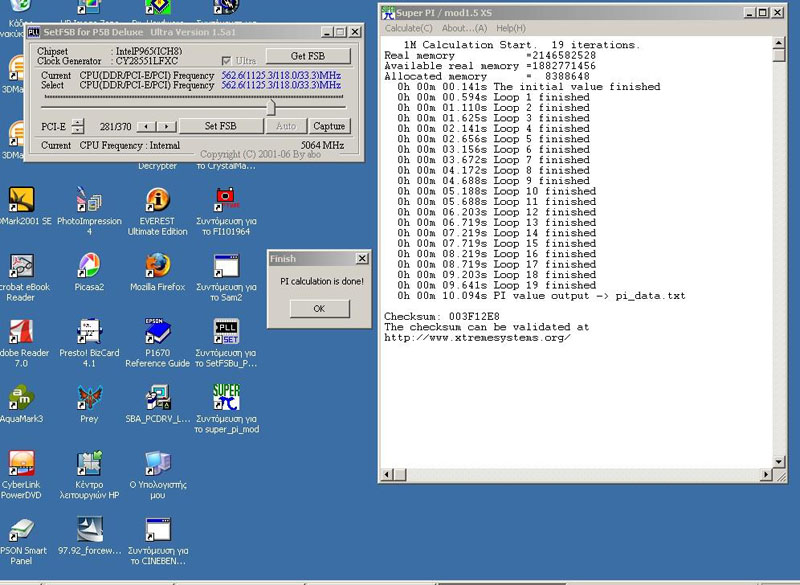Toggle the Ultra checkbox in SetFSB
The width and height of the screenshot is (800, 585).
227,60
